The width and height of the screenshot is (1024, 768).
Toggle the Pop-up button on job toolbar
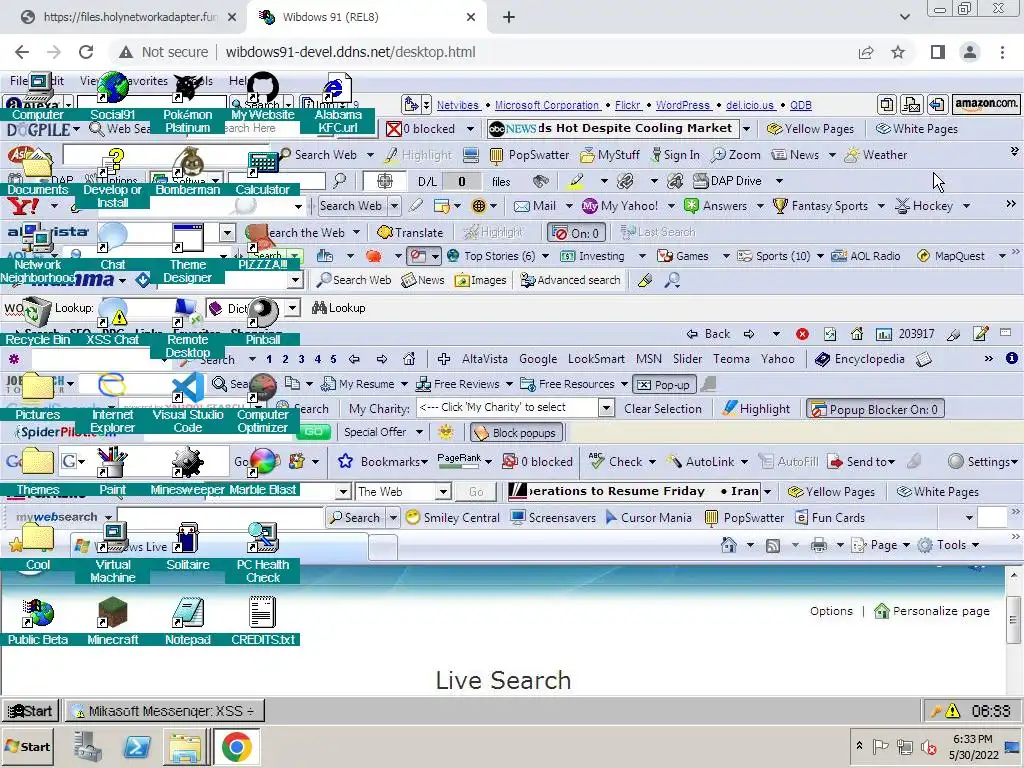point(664,385)
